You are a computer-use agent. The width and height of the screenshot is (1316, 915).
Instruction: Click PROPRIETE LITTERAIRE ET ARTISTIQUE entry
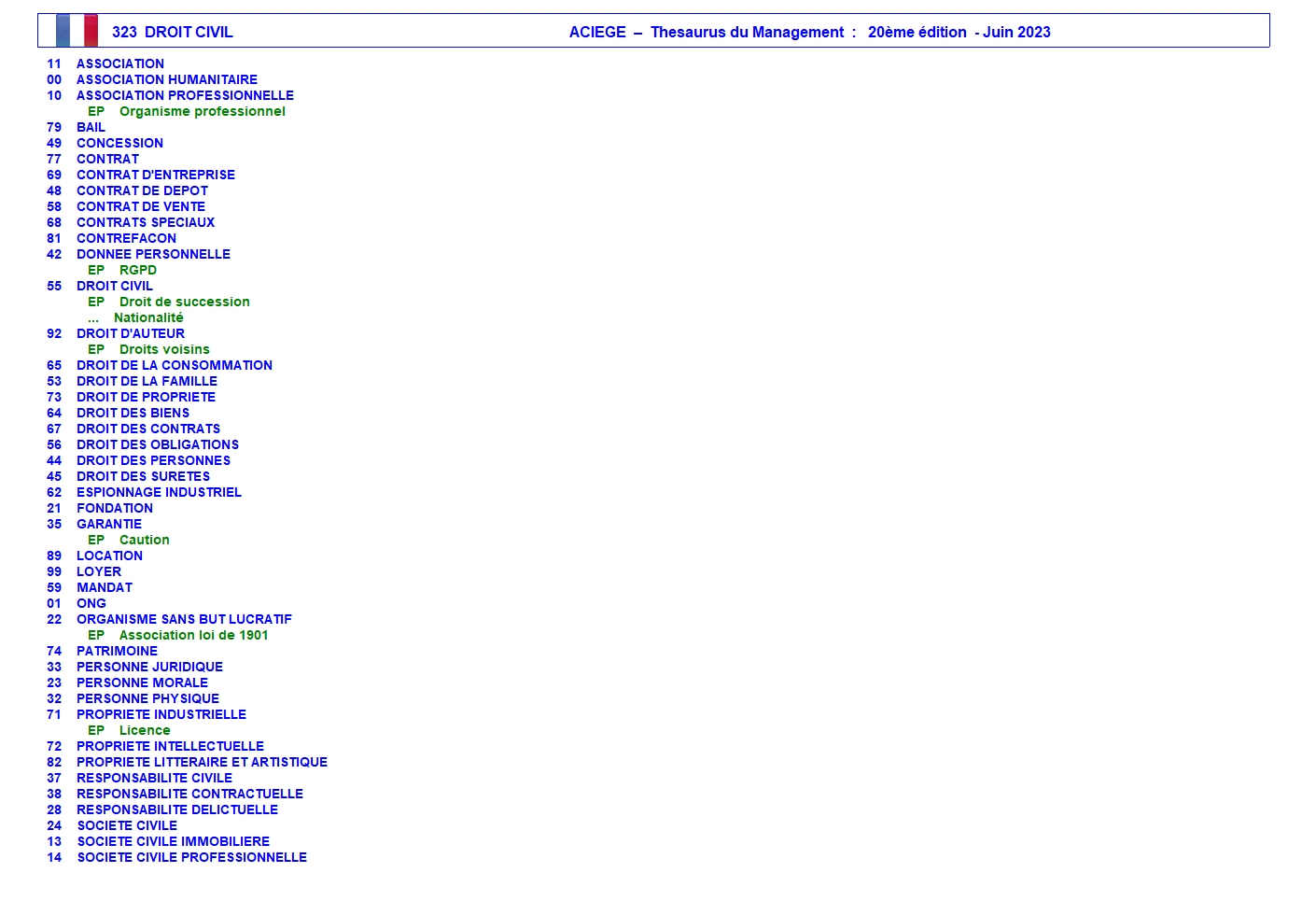tap(202, 762)
